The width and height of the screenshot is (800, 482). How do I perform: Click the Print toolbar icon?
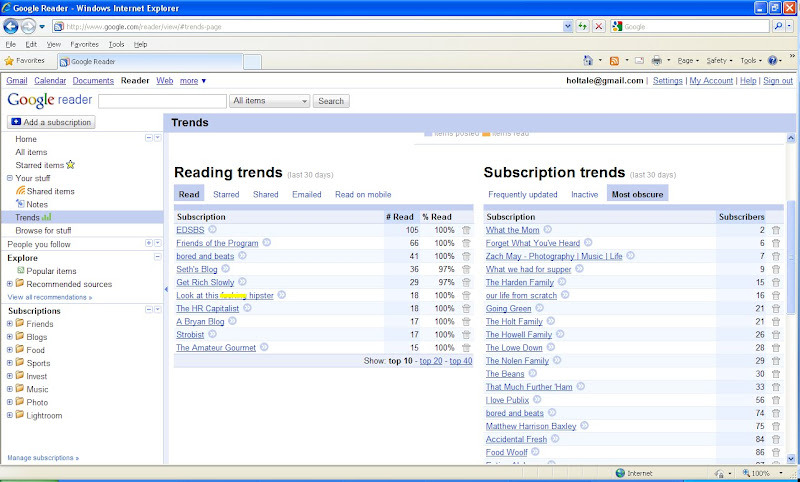pos(656,61)
